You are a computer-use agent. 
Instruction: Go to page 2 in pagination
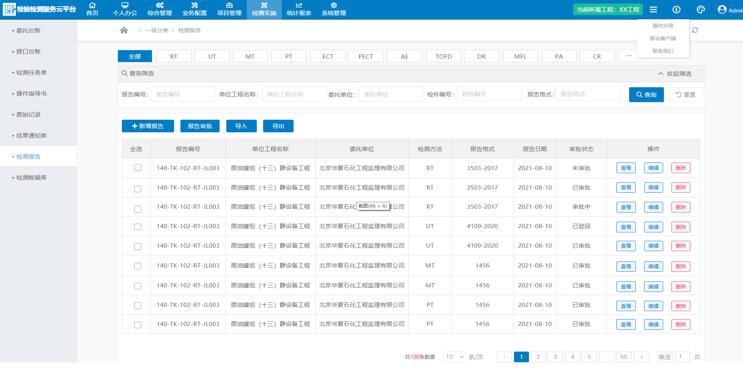[x=538, y=357]
